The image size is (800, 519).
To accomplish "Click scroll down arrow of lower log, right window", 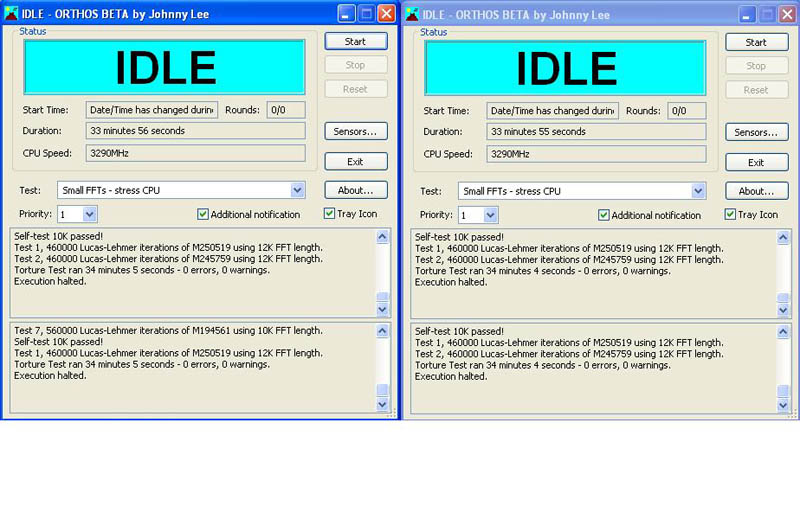I will 783,406.
